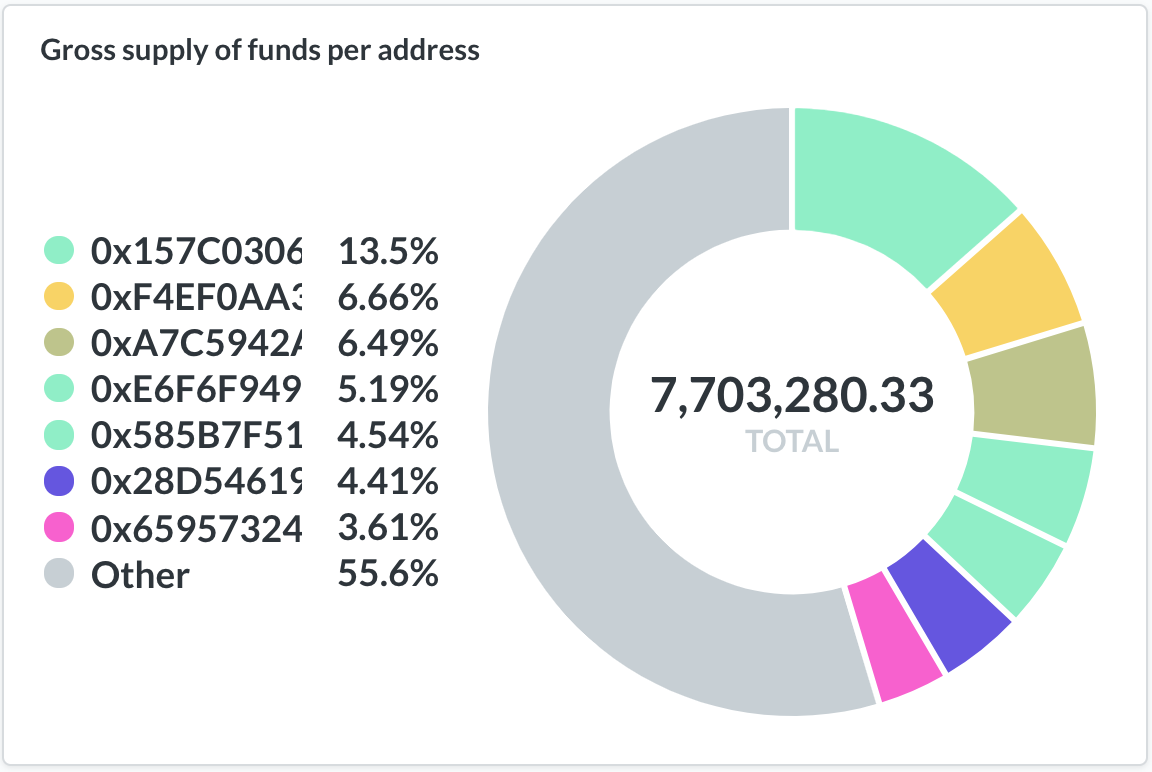Click the green dot beside 0x157C0306
Screen dimensions: 1152x772
point(60,251)
